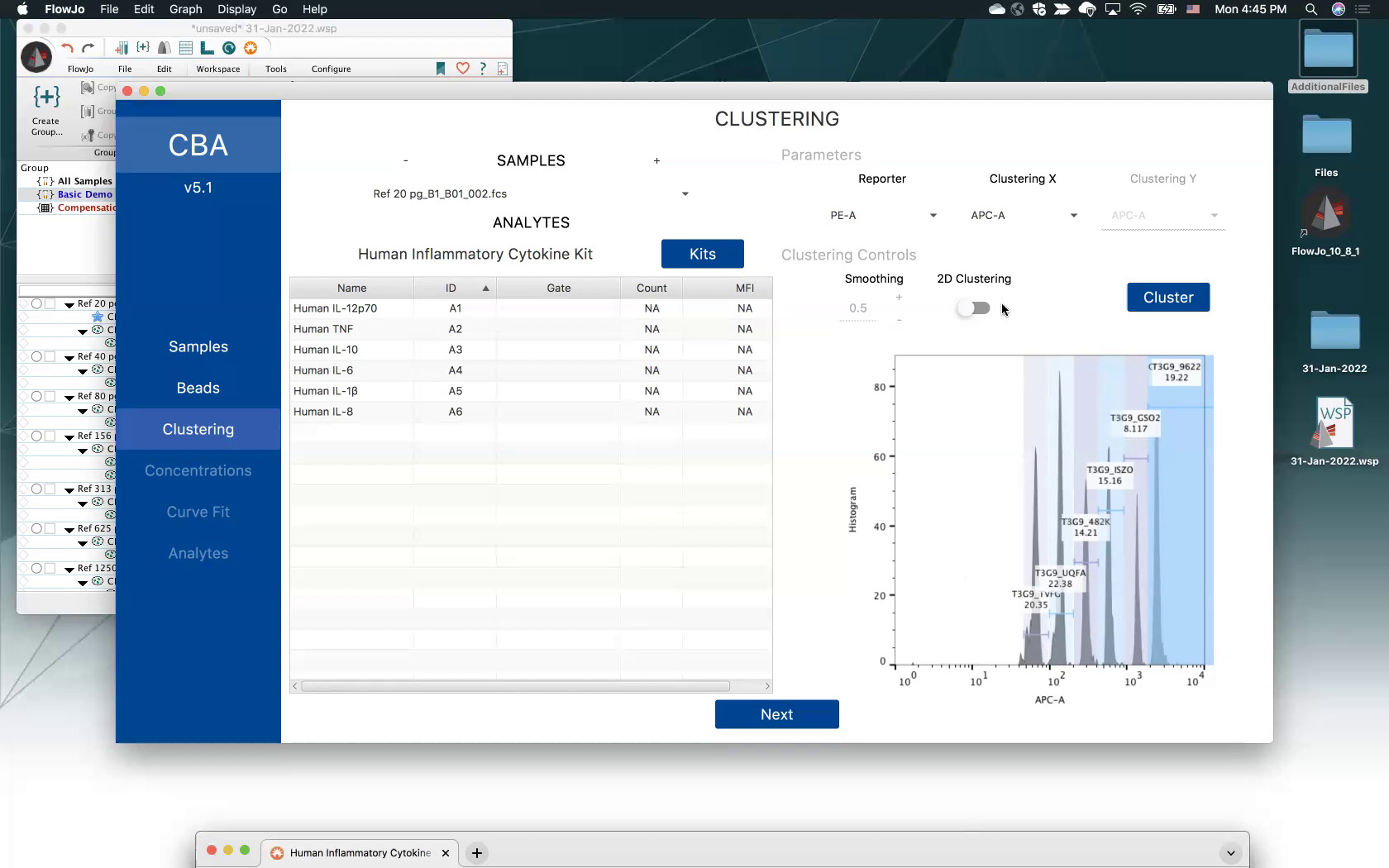
Task: Open the Display menu in macOS menu bar
Action: tap(236, 9)
